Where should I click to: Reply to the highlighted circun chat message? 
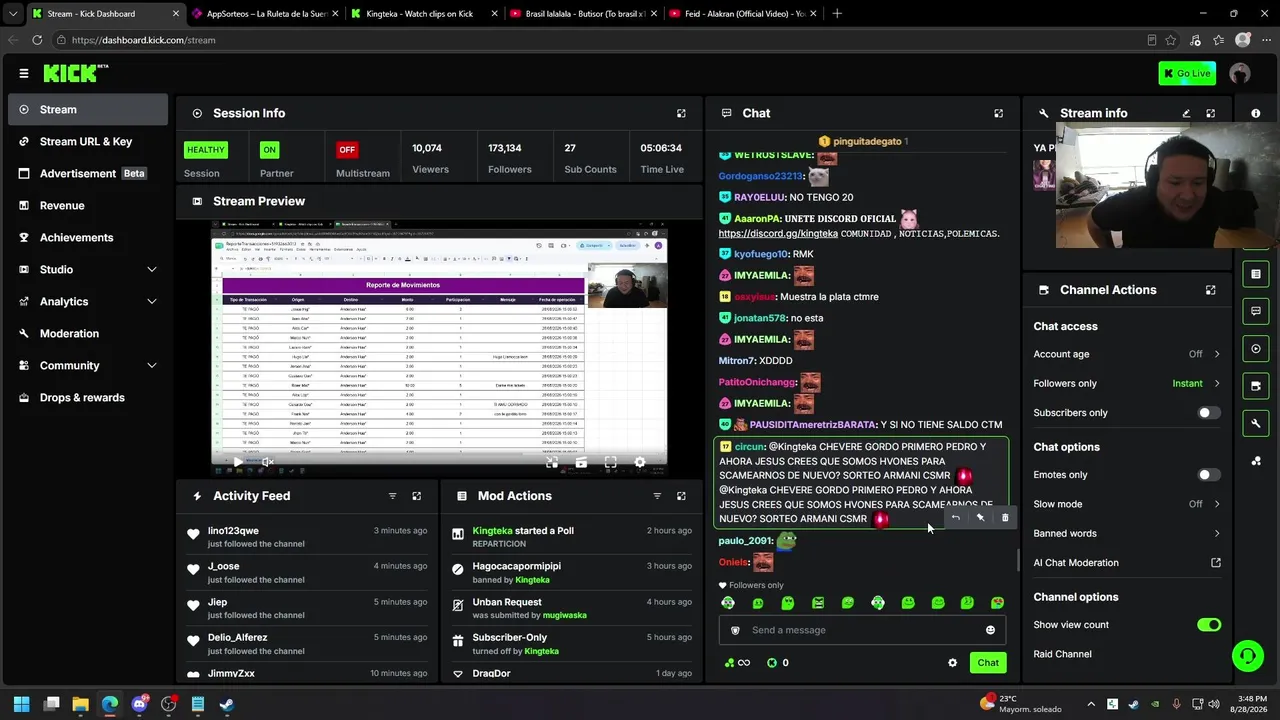pyautogui.click(x=955, y=518)
